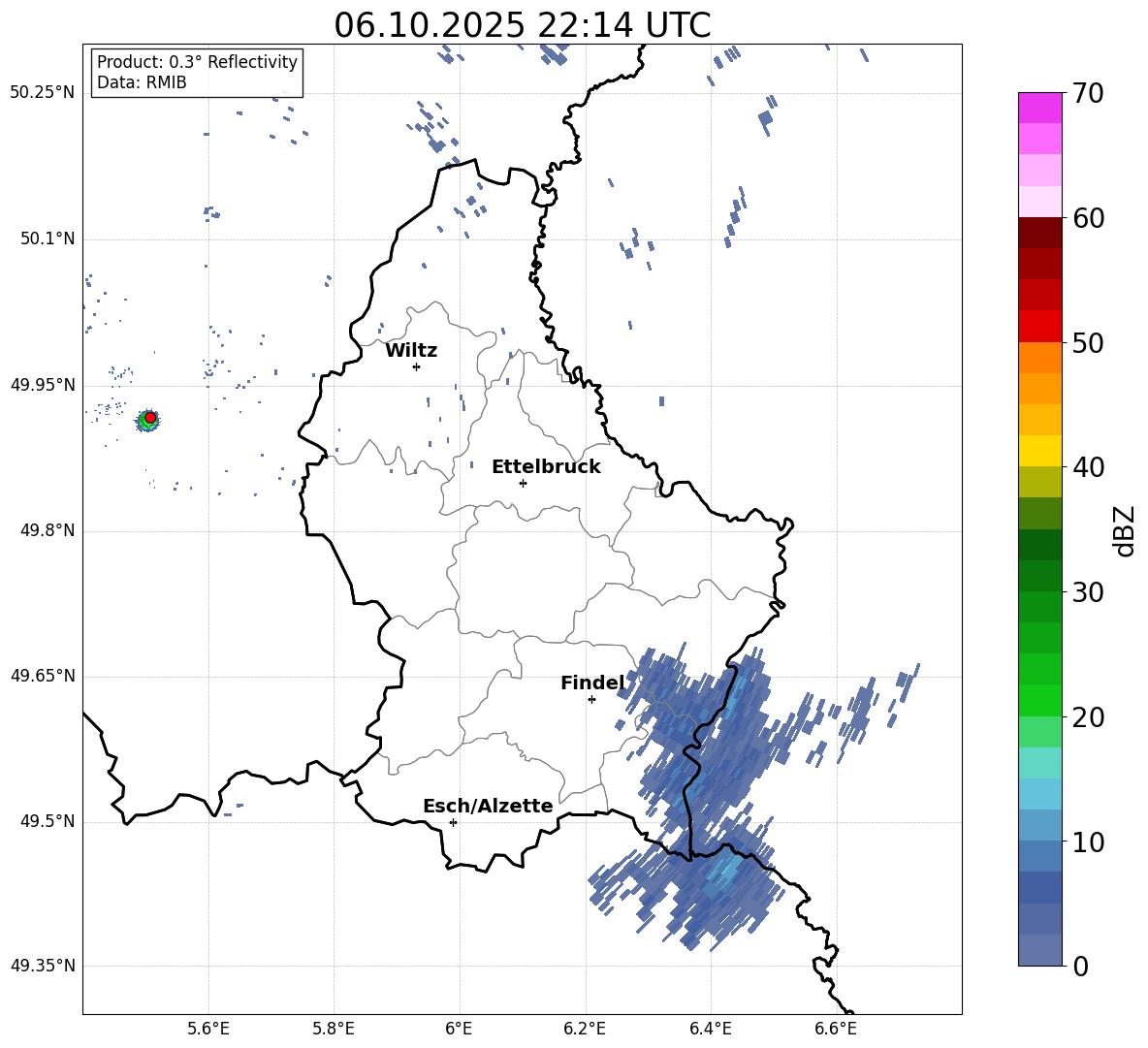Click the yellow colorbar segment above 40
Screen dimensions: 1148x1048
click(x=1039, y=451)
